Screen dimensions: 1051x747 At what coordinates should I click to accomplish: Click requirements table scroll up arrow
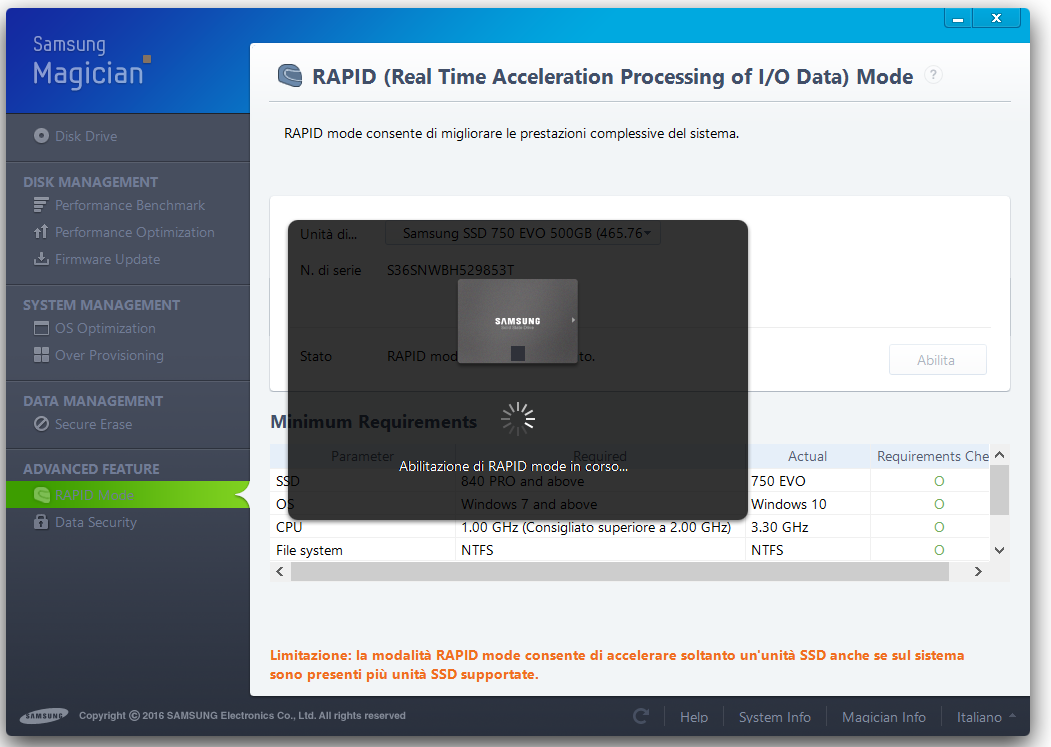999,455
